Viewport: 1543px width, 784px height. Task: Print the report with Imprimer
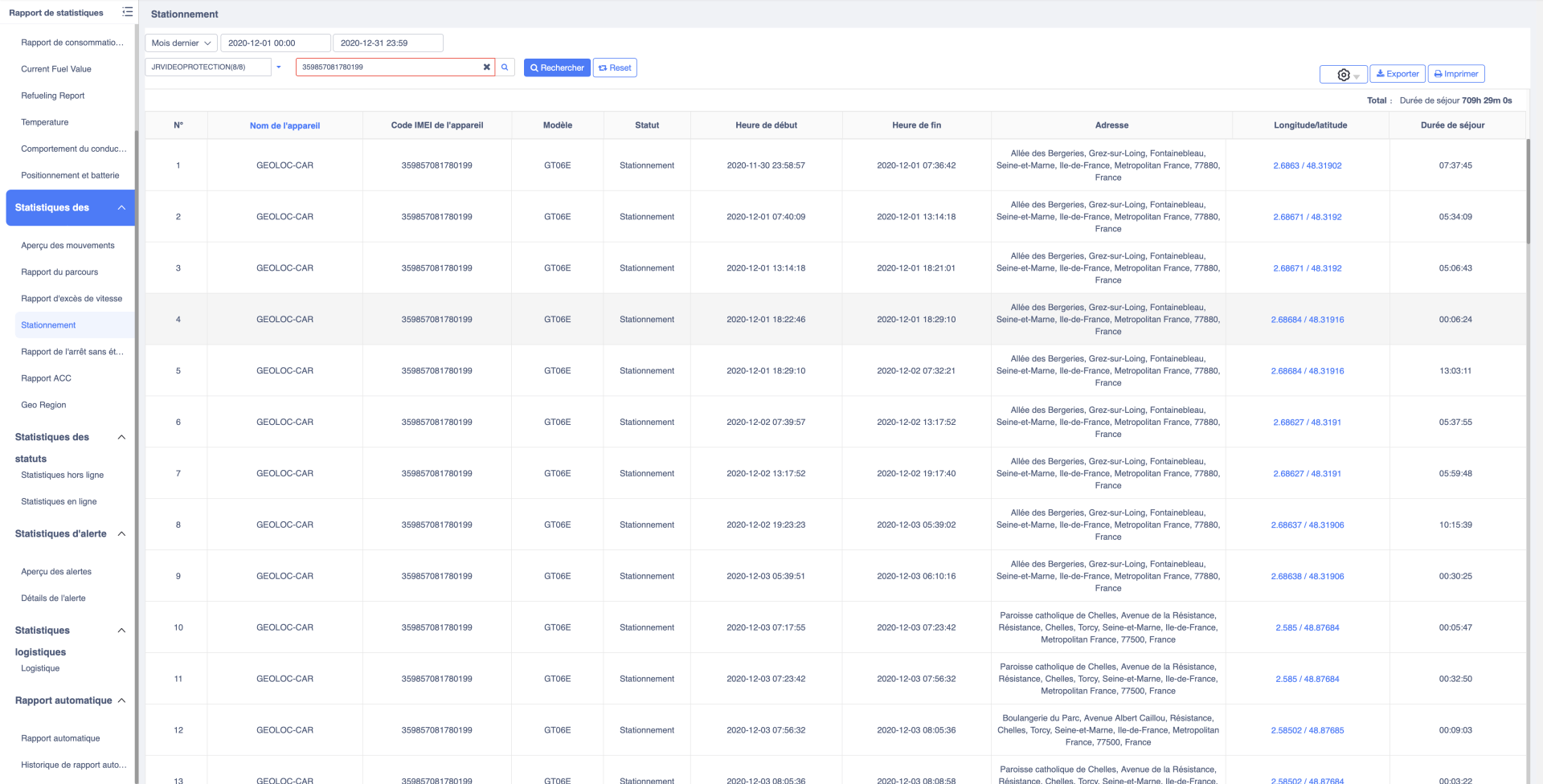1455,74
